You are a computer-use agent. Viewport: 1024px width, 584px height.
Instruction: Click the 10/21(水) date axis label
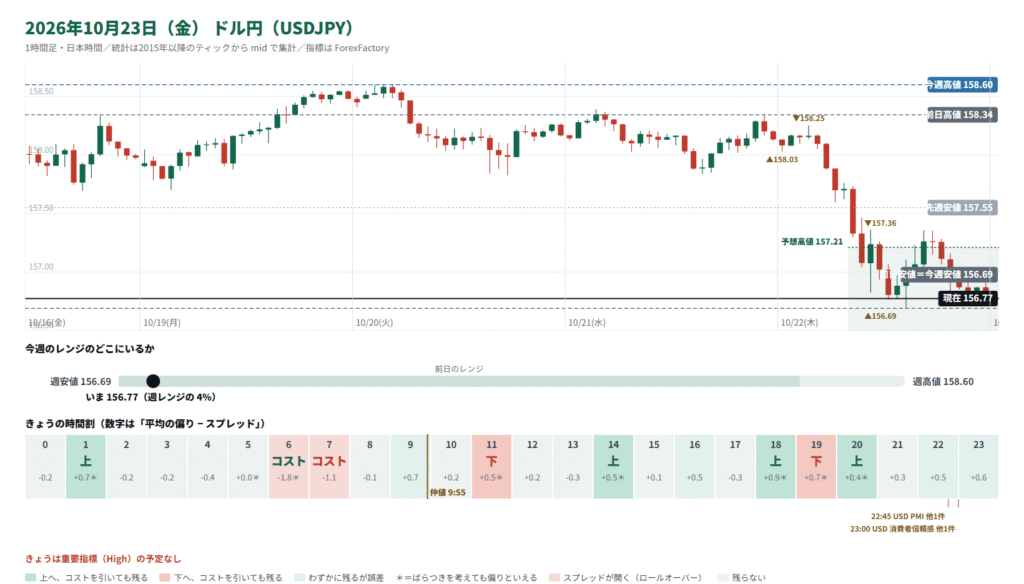click(586, 323)
